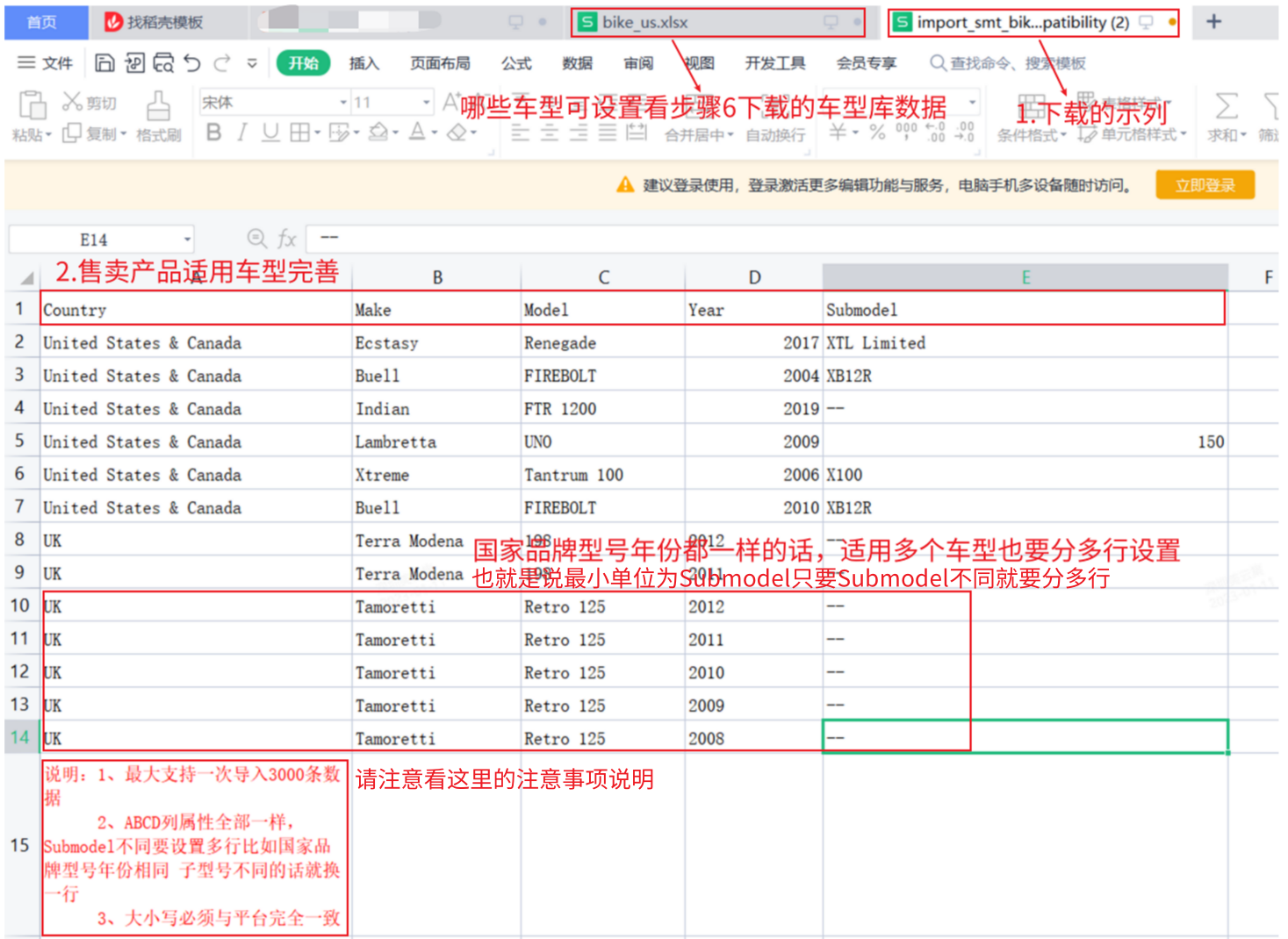Image resolution: width=1288 pixels, height=939 pixels.
Task: Open the 公式 ribbon tab
Action: click(x=516, y=63)
